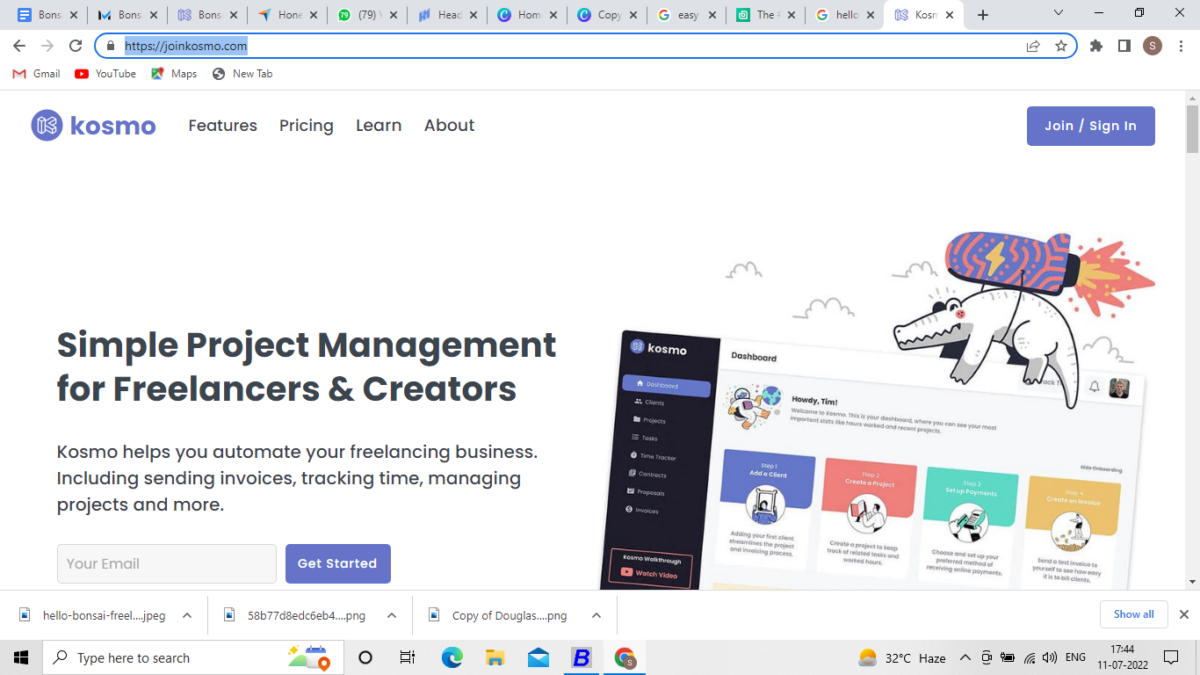Expand the hello-bonsai-freel....jpeg download item
Screen dimensions: 1200x675
[186, 615]
